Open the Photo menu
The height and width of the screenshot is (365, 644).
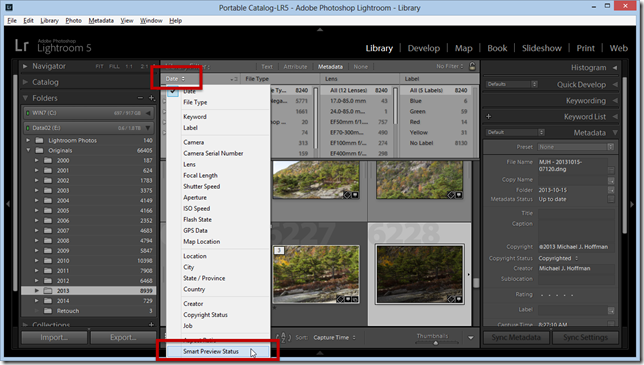pyautogui.click(x=74, y=21)
